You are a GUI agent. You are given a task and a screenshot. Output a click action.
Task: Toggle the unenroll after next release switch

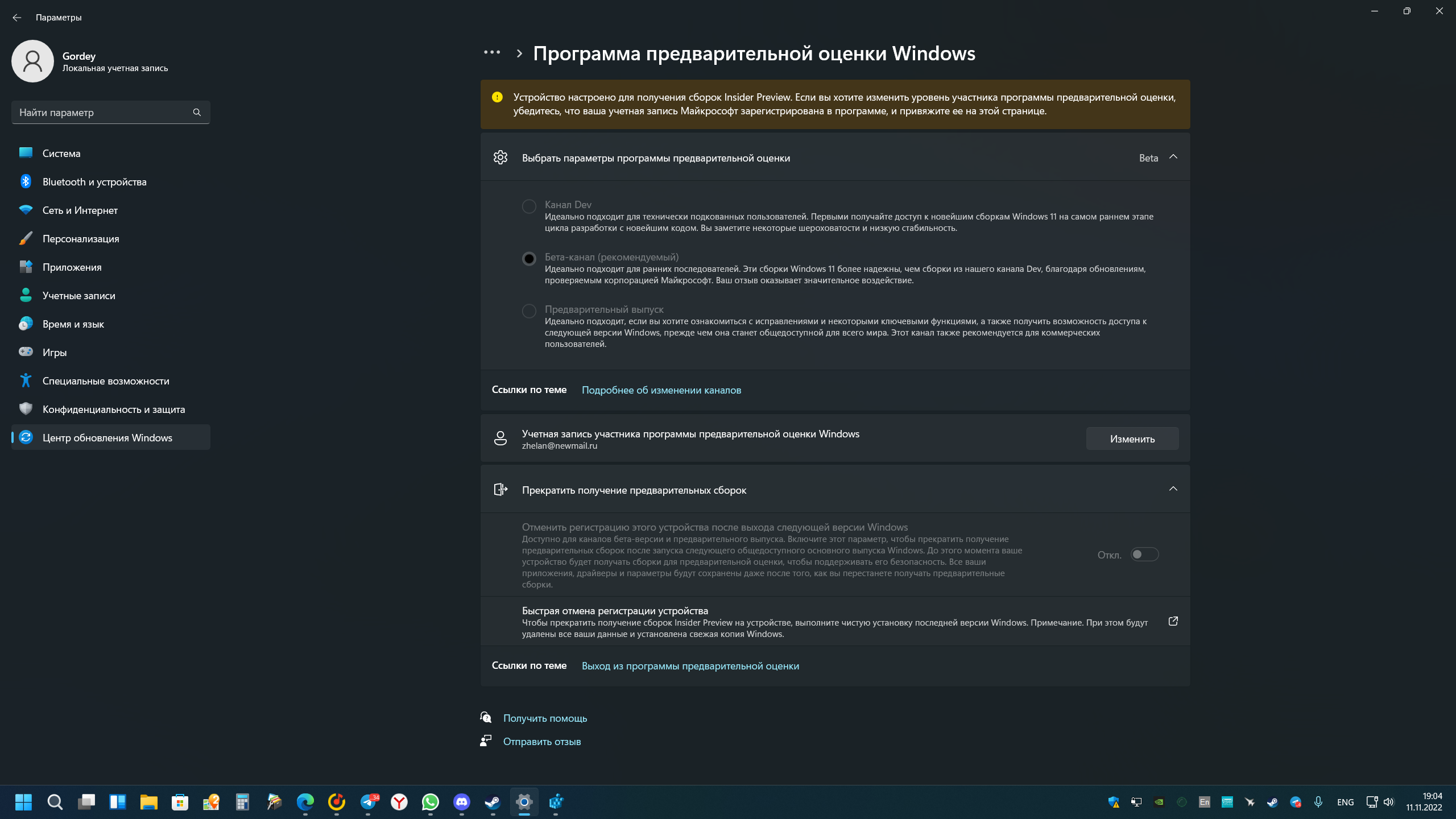[x=1144, y=555]
